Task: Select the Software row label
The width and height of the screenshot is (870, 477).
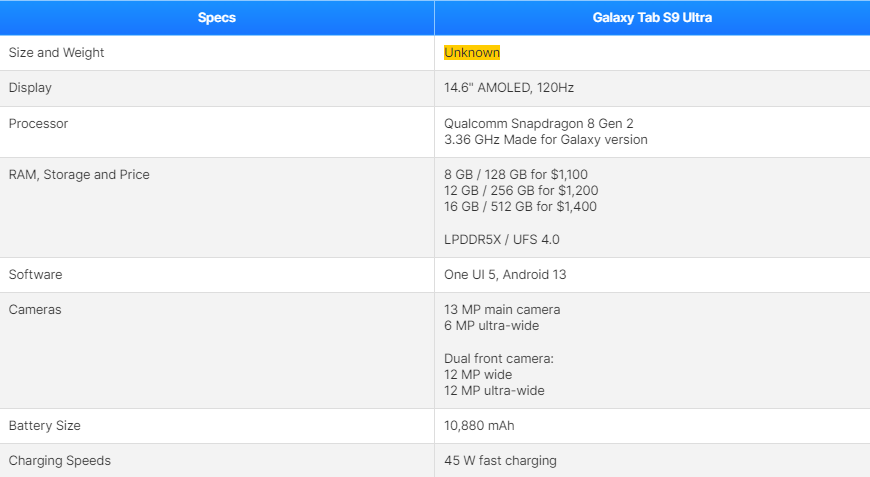Action: [x=35, y=275]
